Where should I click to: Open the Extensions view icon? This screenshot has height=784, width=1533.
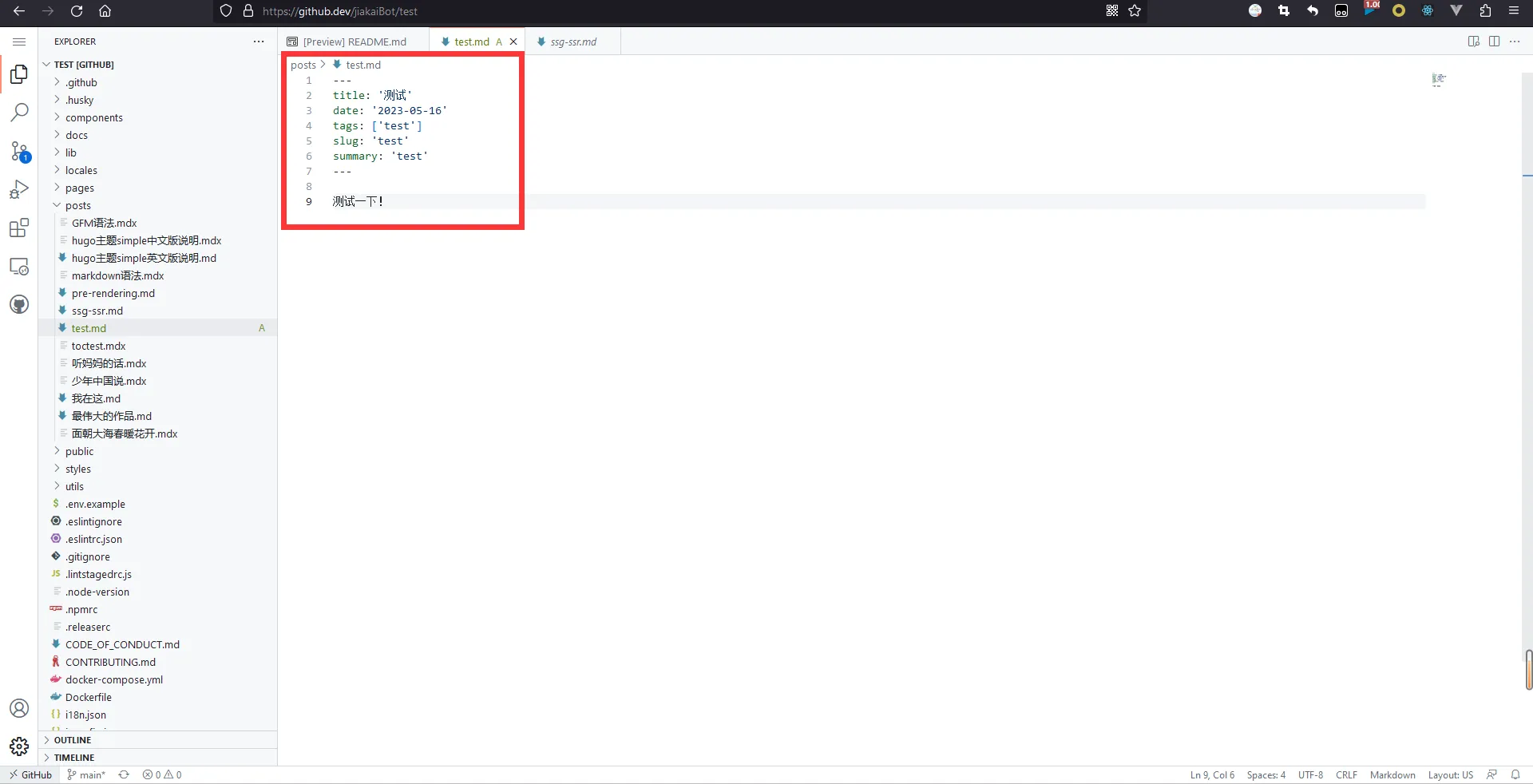(19, 228)
